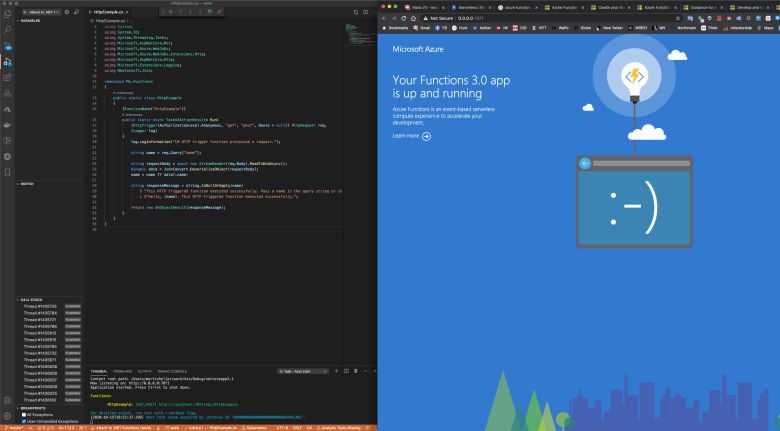Switch to the Debug Console tab
Viewport: 780px width, 431px height.
click(172, 371)
